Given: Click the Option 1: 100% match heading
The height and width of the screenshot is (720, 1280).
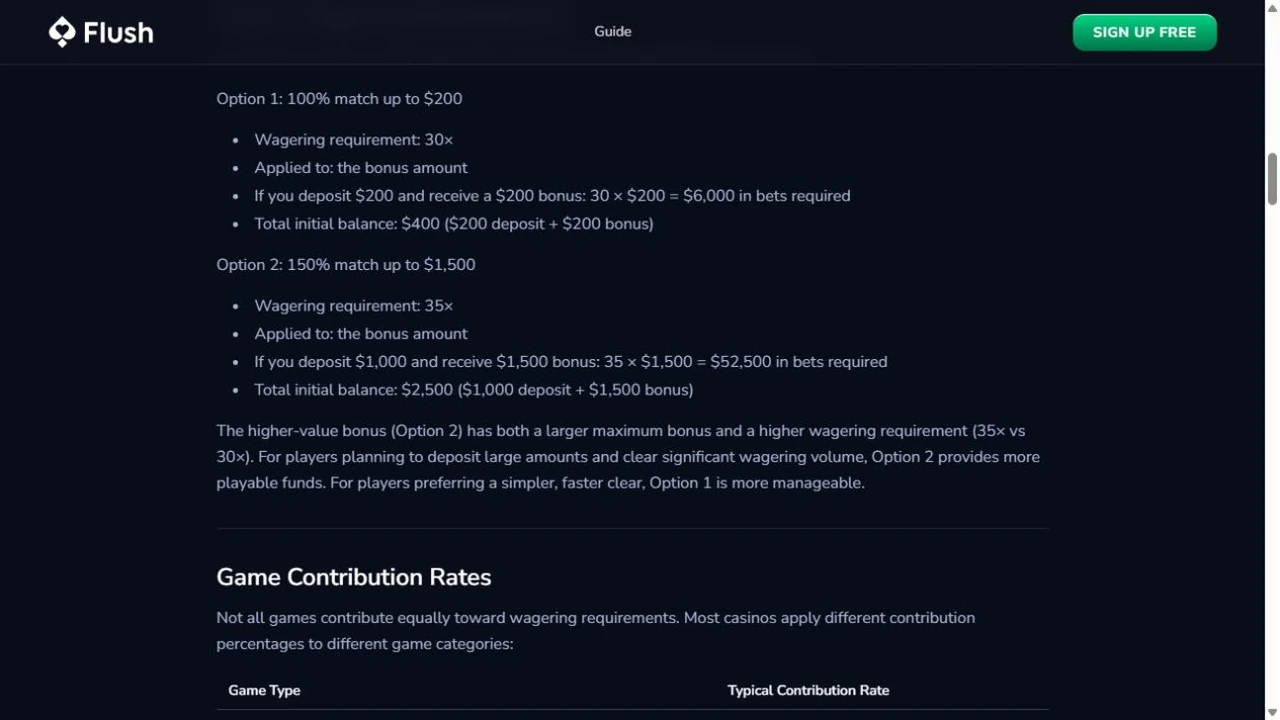Looking at the screenshot, I should pyautogui.click(x=339, y=98).
